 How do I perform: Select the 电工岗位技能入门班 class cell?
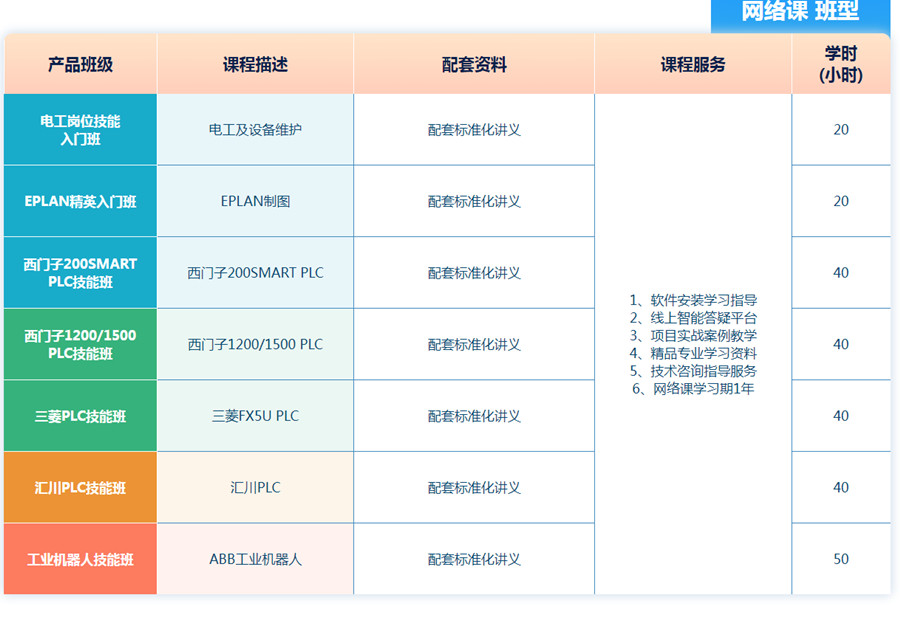coord(80,130)
